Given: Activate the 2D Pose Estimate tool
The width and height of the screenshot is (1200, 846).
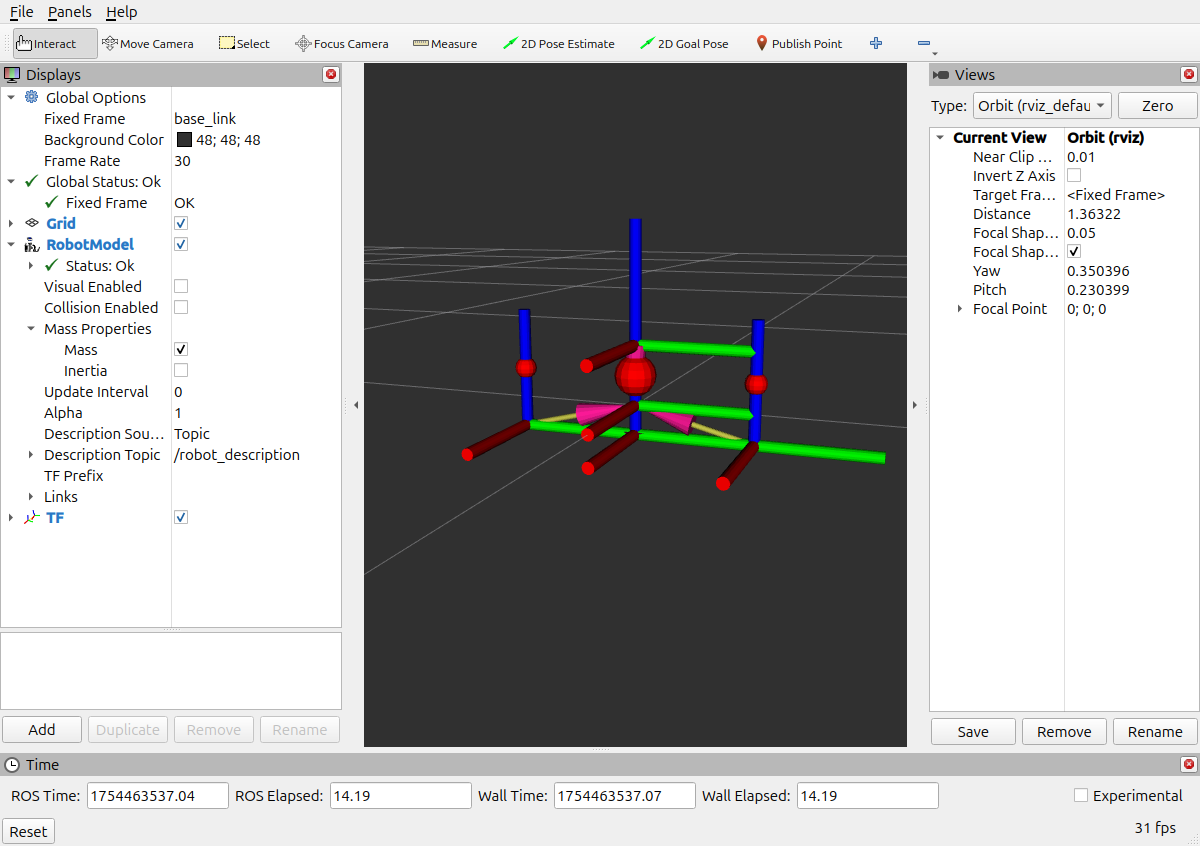Looking at the screenshot, I should [558, 44].
